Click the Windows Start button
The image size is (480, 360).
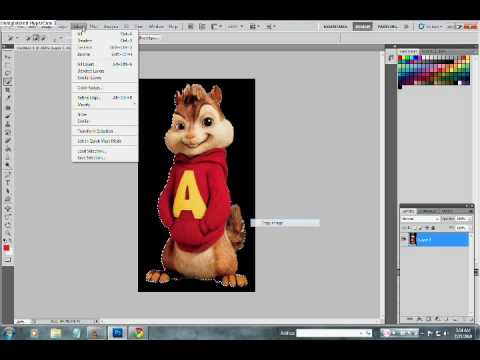(9, 332)
